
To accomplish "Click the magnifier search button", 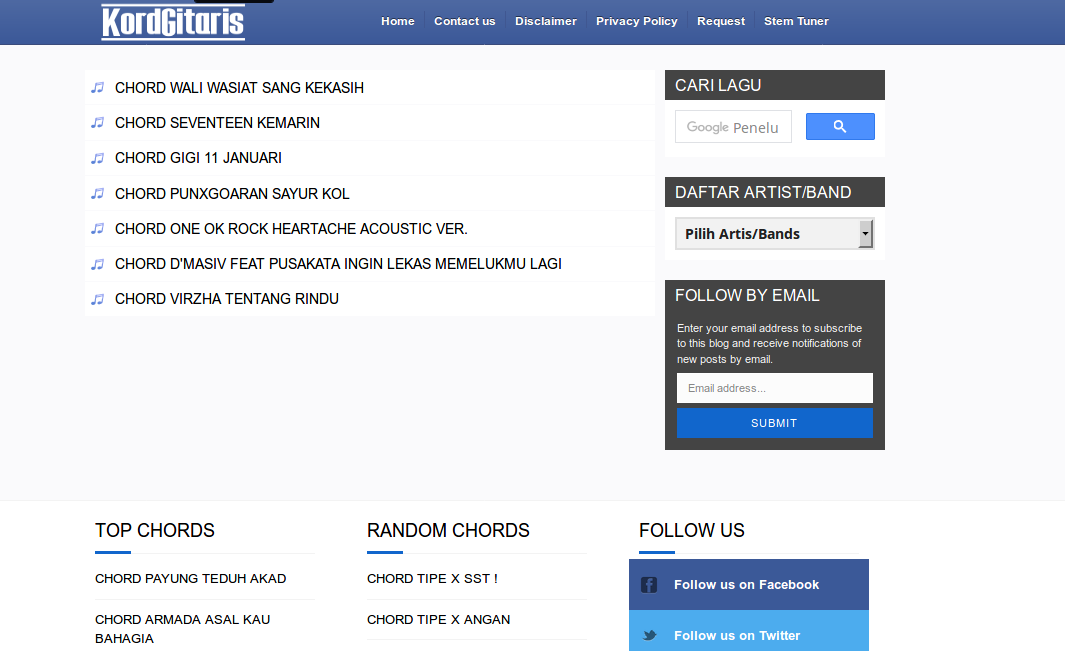I will coord(840,126).
